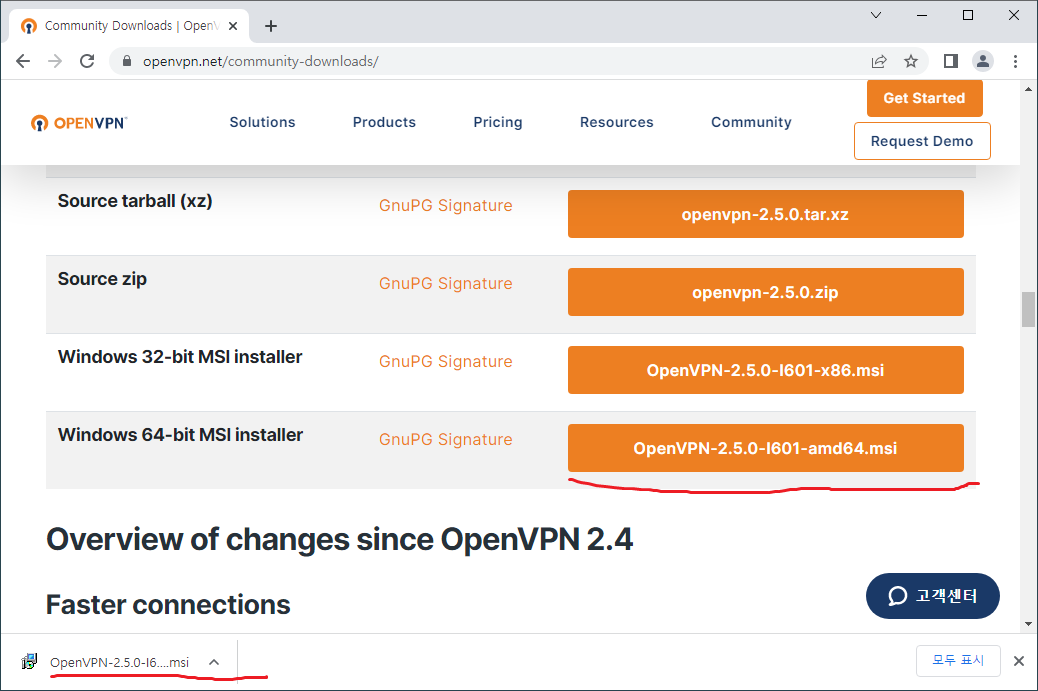Open GnuPG Signature for Source tarball (xz)
The width and height of the screenshot is (1038, 691).
pos(446,206)
